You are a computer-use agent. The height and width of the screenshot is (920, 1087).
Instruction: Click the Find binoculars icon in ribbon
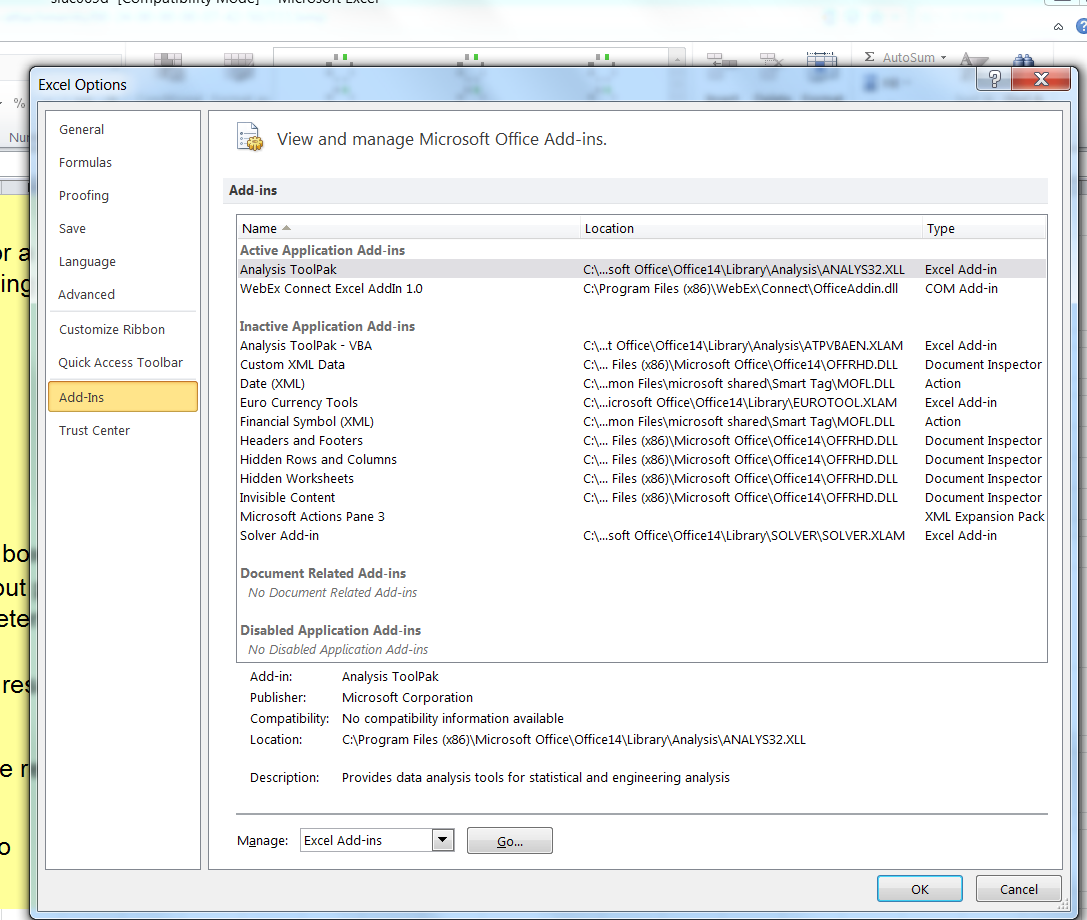point(1023,60)
